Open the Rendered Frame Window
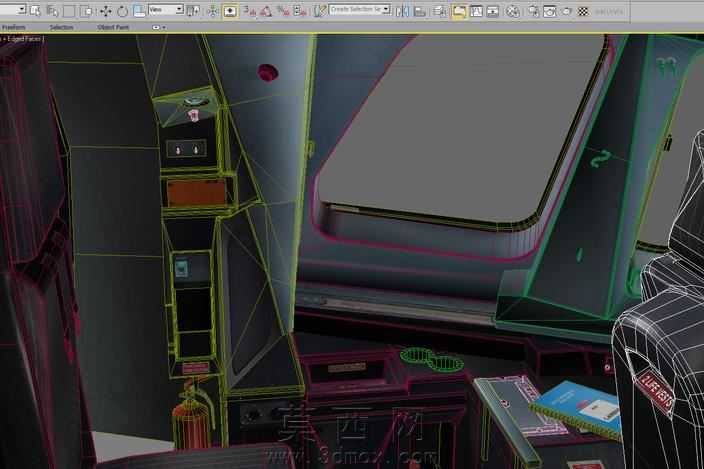 [550, 11]
